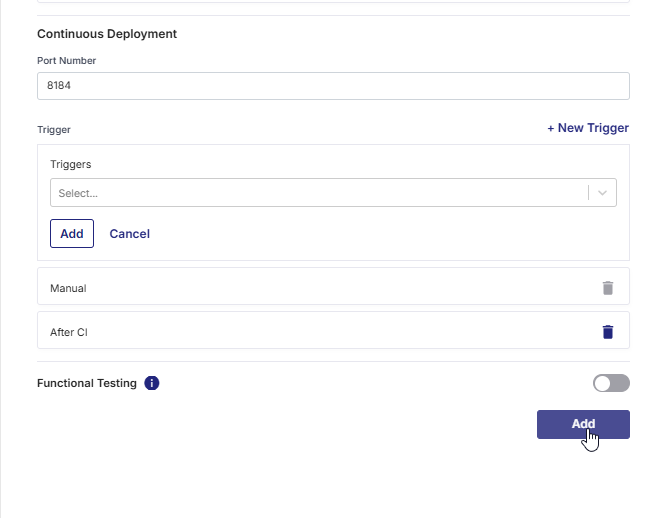Screen dimensions: 670x518
Task: Click the Port Number label
Action: pos(67,61)
